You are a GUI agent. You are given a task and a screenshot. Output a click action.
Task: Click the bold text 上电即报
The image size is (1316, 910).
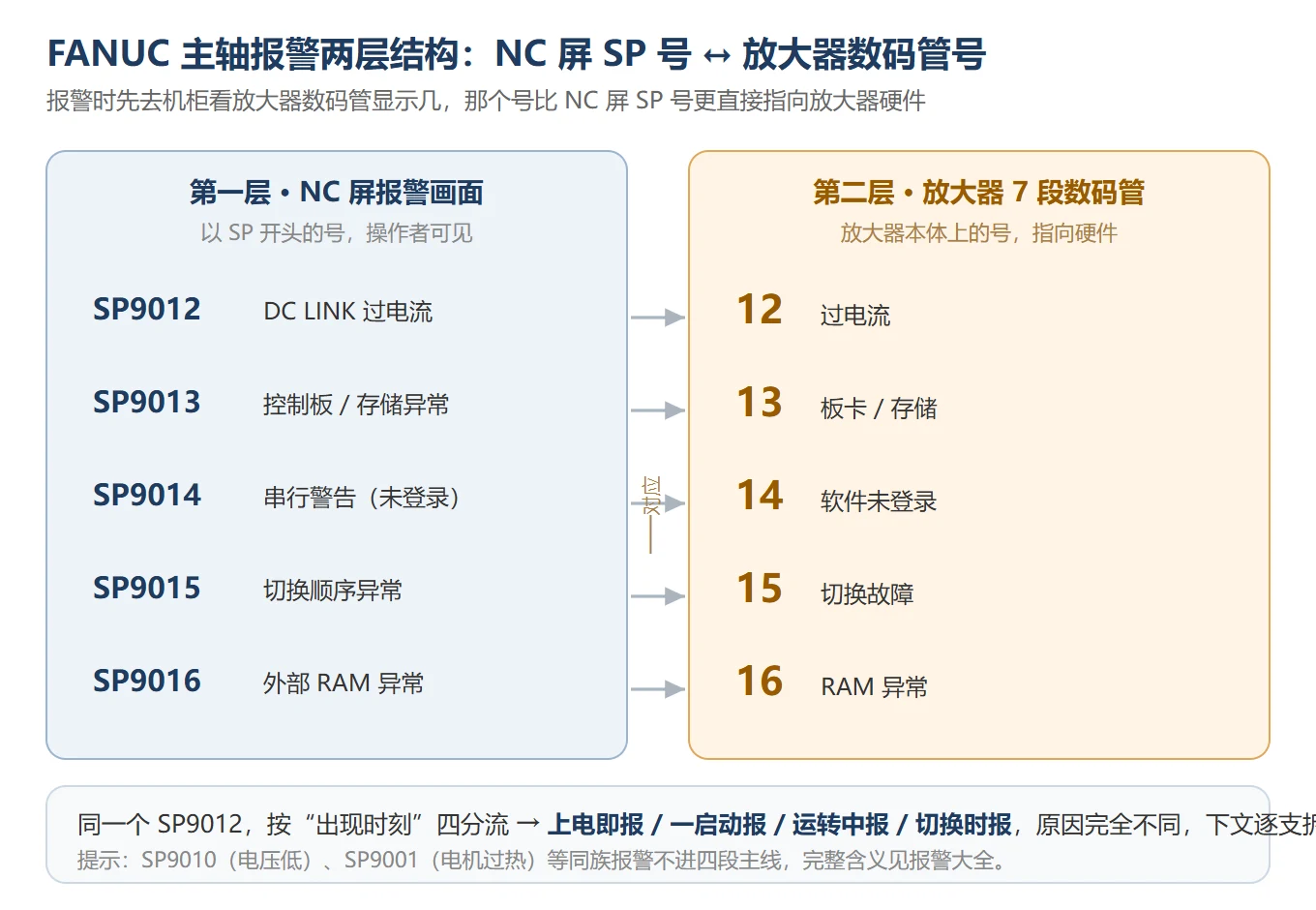point(596,825)
